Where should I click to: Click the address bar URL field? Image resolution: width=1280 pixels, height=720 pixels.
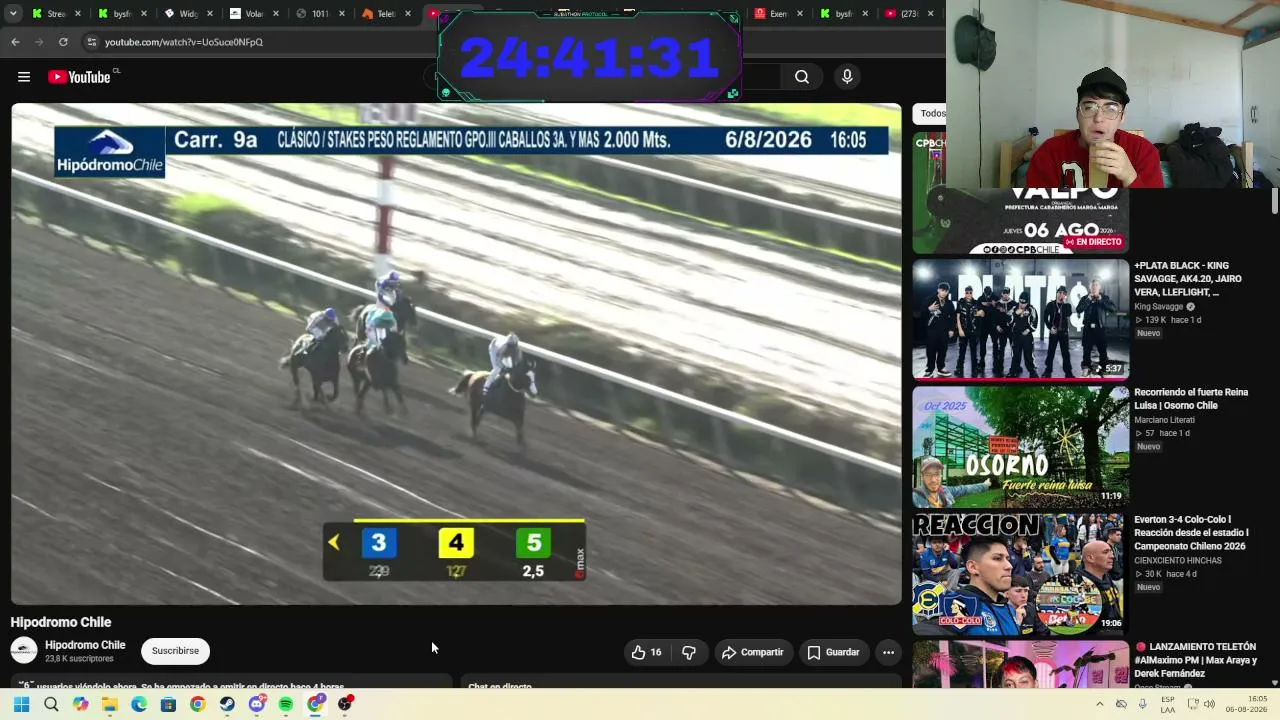click(x=260, y=42)
